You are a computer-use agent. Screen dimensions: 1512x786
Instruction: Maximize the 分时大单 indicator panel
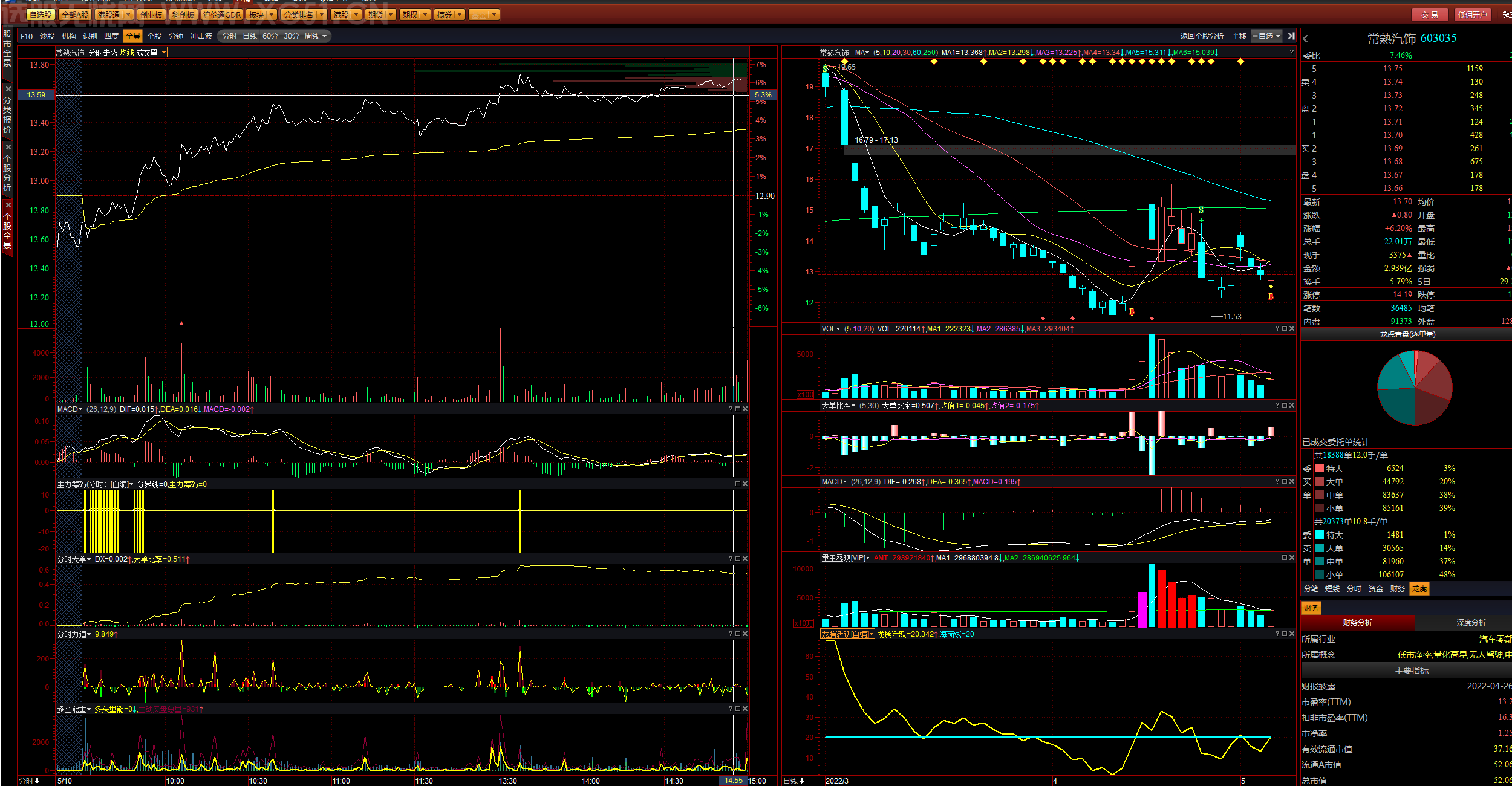(738, 559)
